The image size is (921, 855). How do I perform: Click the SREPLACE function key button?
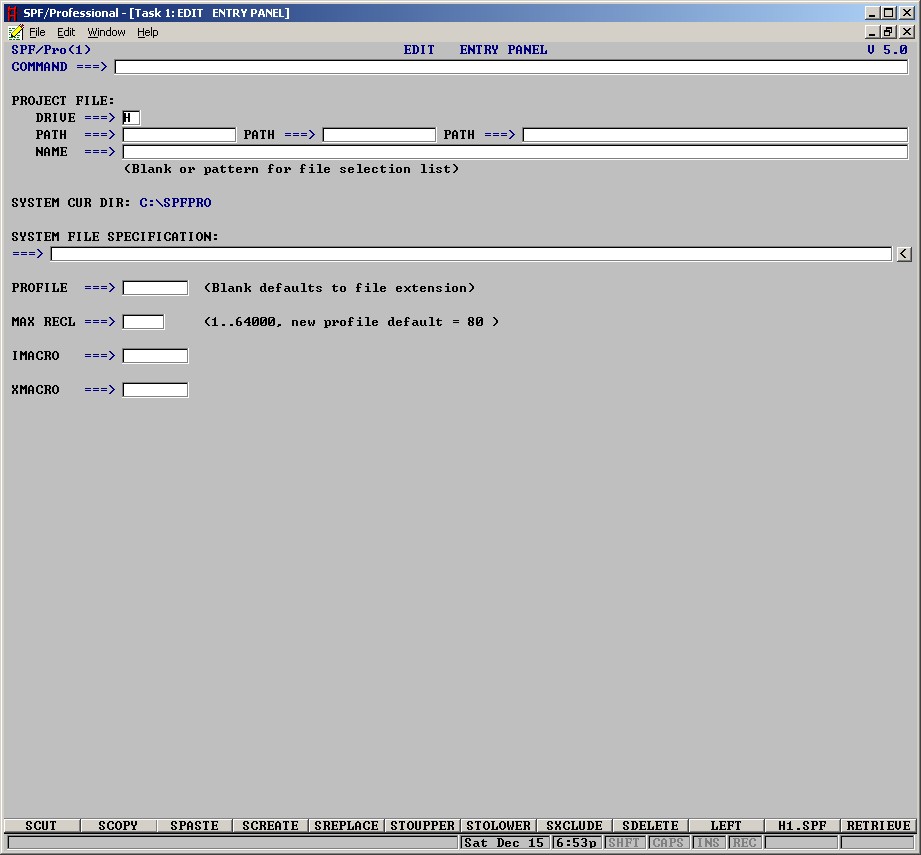coord(347,826)
